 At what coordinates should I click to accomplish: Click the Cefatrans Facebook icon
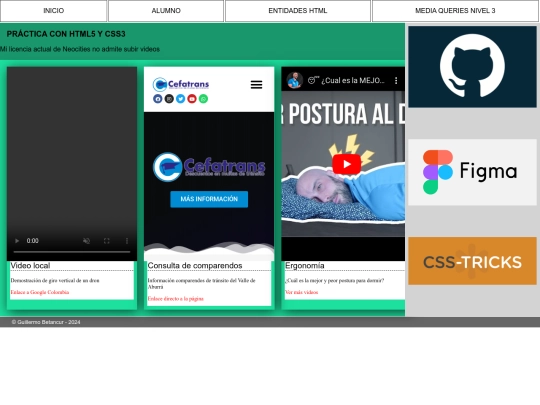[158, 99]
